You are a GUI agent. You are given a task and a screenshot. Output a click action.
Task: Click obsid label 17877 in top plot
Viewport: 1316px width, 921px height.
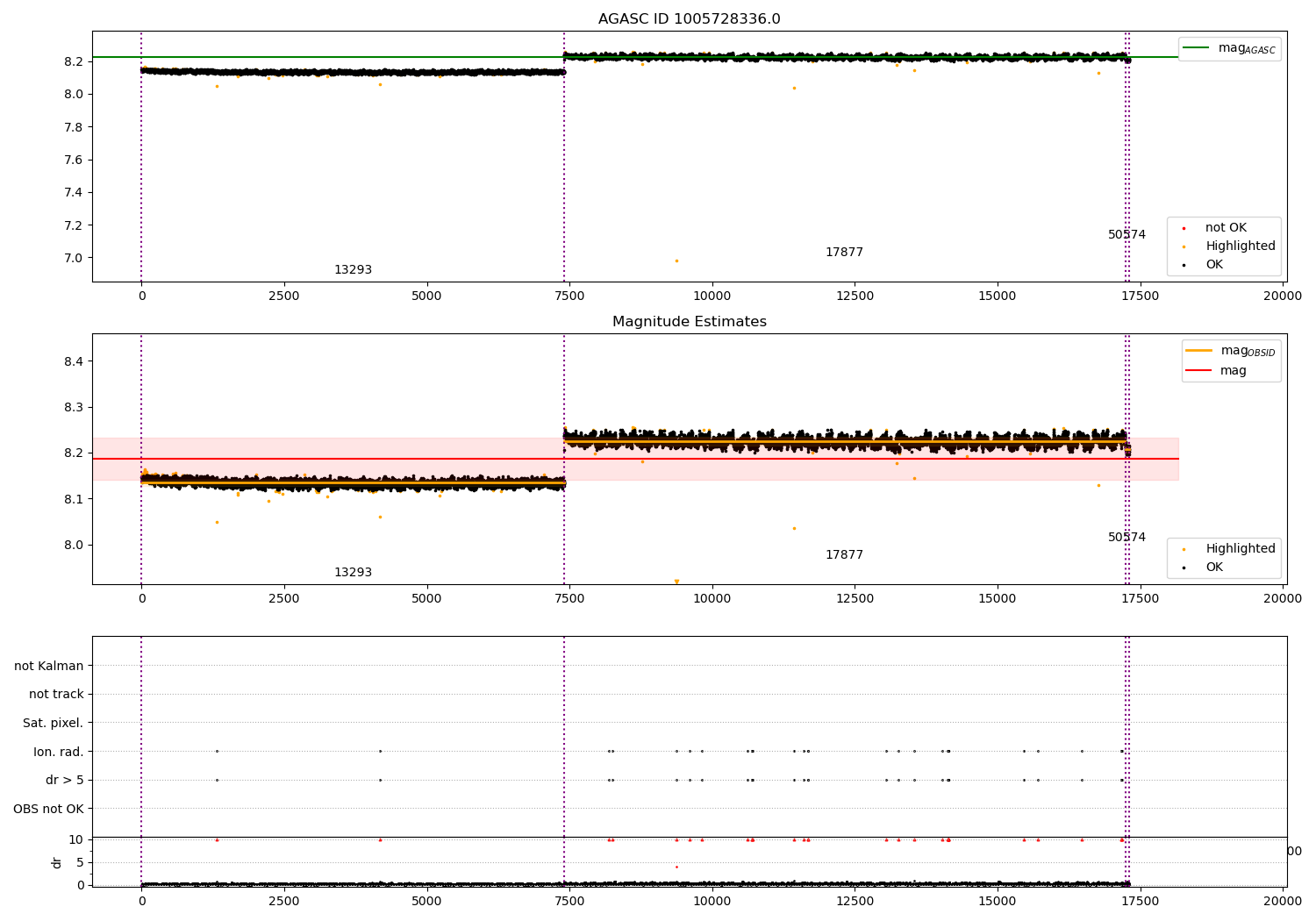[844, 253]
